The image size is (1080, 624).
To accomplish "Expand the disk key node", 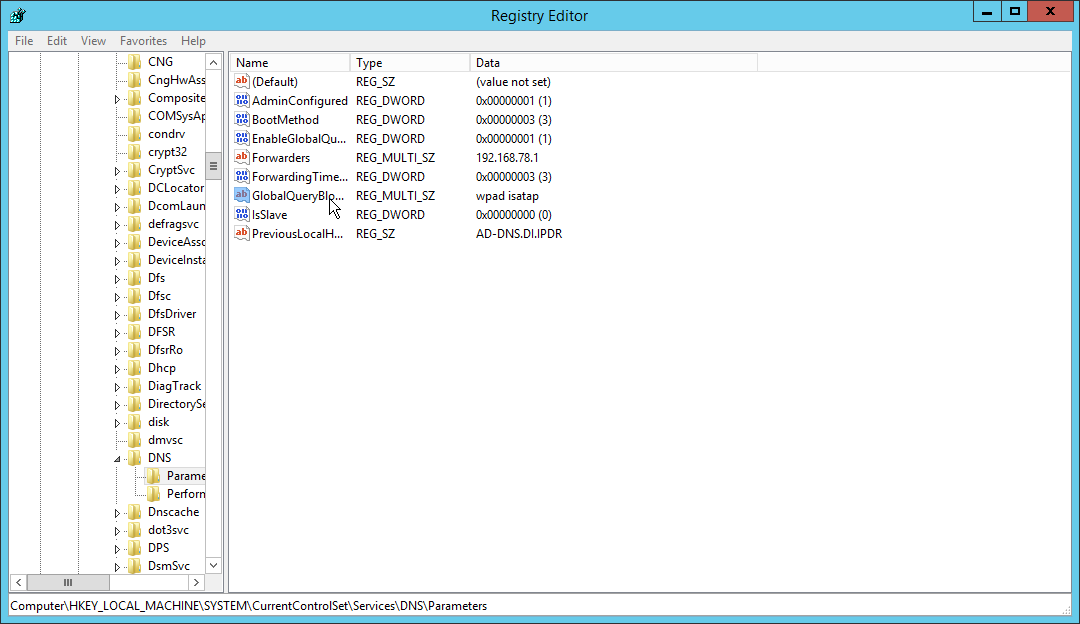I will tap(117, 422).
